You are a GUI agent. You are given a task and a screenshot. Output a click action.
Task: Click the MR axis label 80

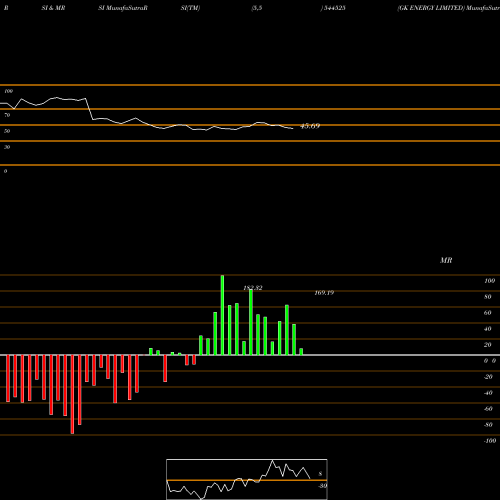tap(488, 297)
